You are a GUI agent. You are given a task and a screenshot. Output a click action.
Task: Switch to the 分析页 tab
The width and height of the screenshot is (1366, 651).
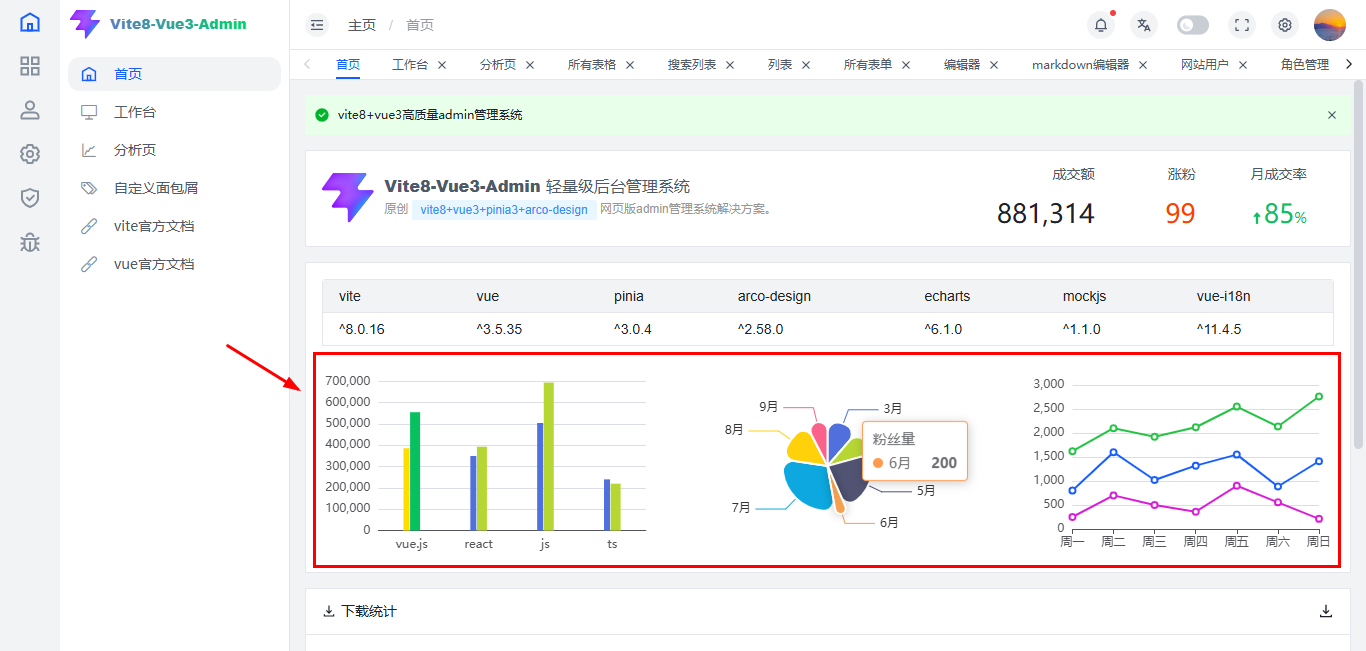[498, 64]
